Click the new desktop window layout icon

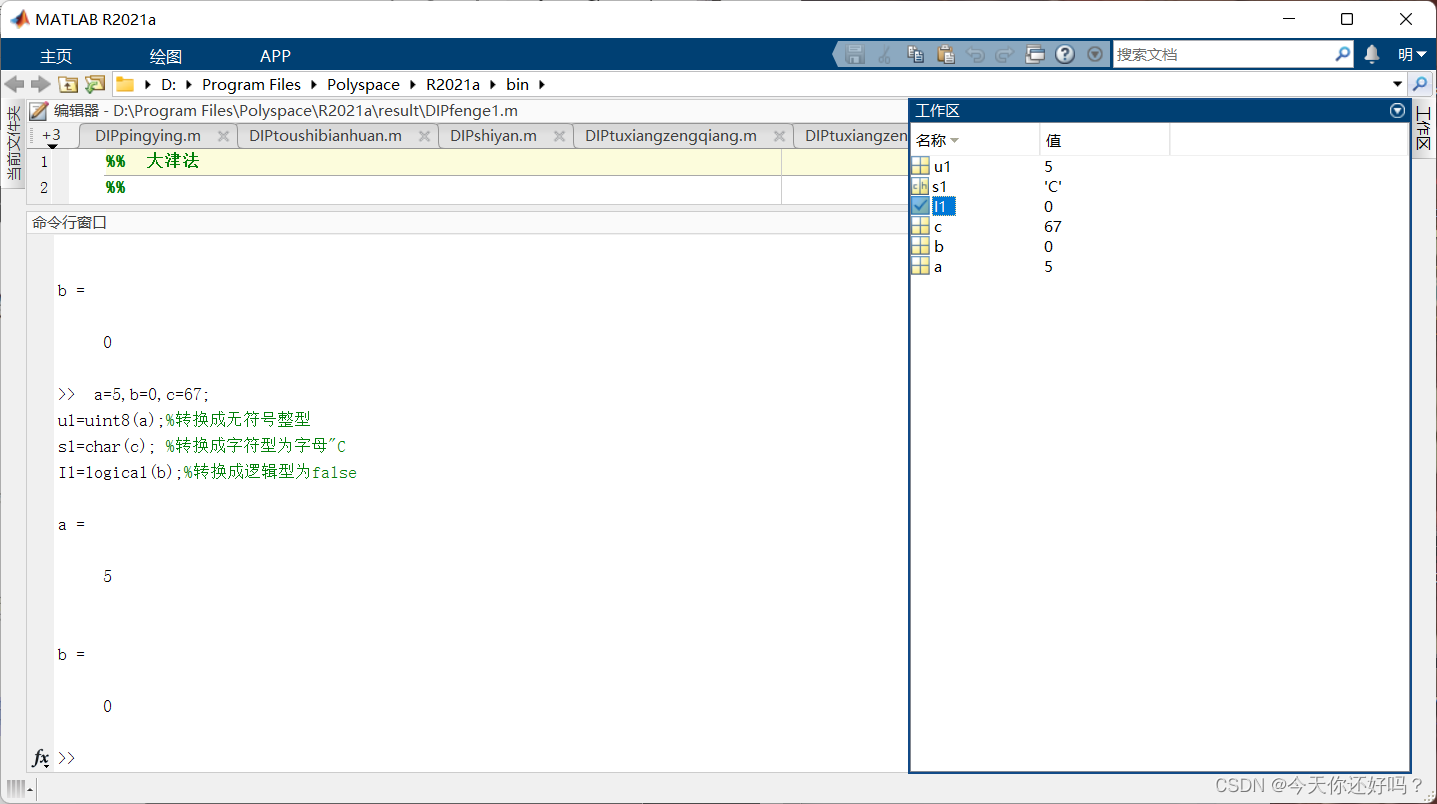tap(1036, 54)
